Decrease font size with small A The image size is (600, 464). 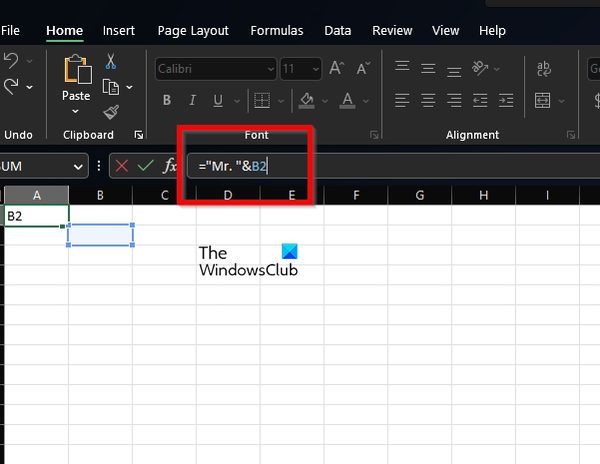click(x=363, y=68)
